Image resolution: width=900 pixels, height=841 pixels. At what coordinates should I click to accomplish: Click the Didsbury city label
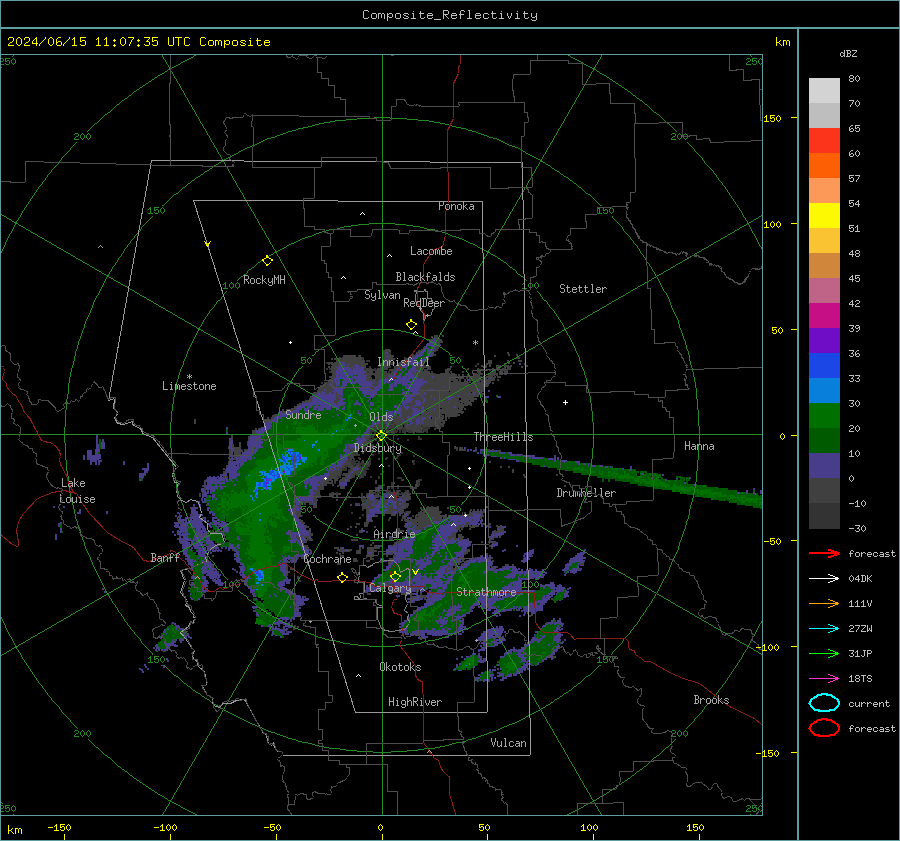pyautogui.click(x=377, y=448)
